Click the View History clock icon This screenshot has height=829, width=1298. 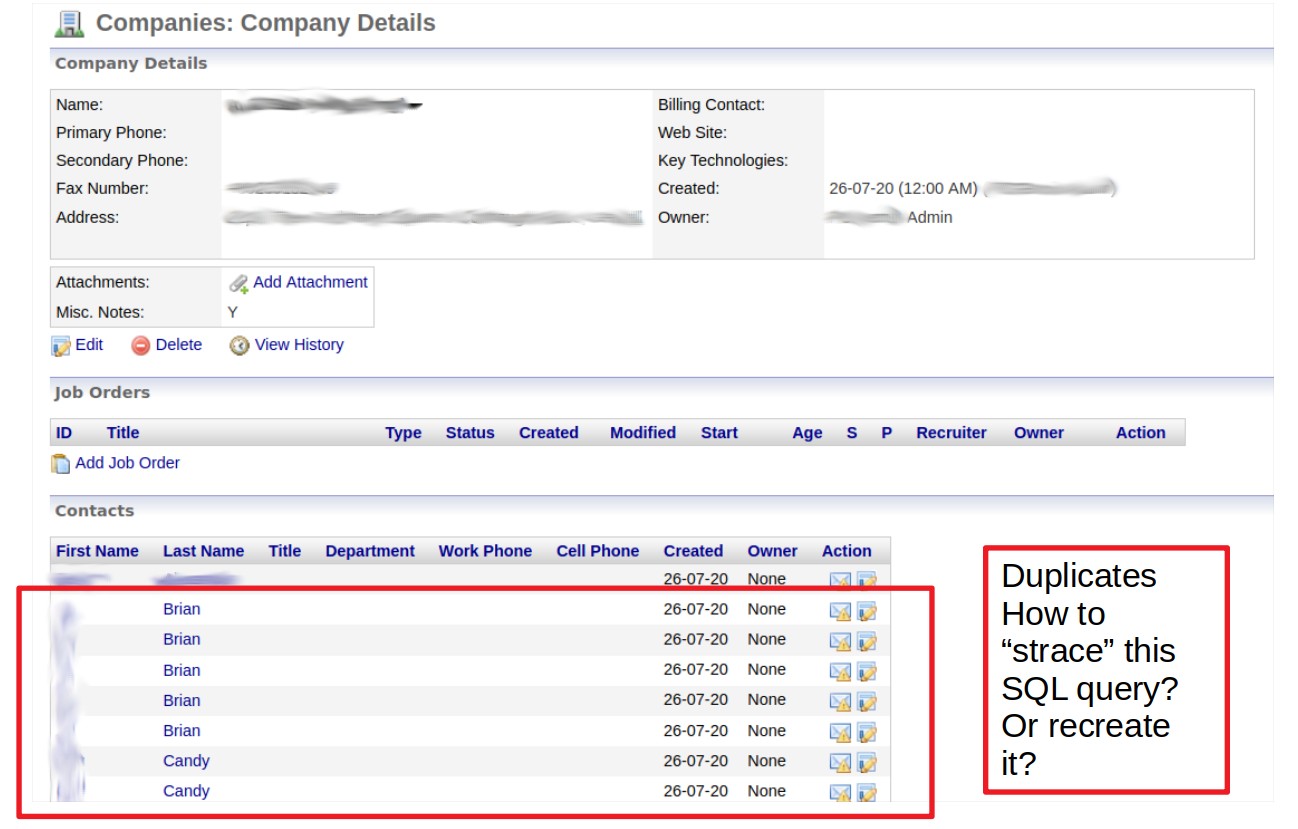pyautogui.click(x=239, y=346)
